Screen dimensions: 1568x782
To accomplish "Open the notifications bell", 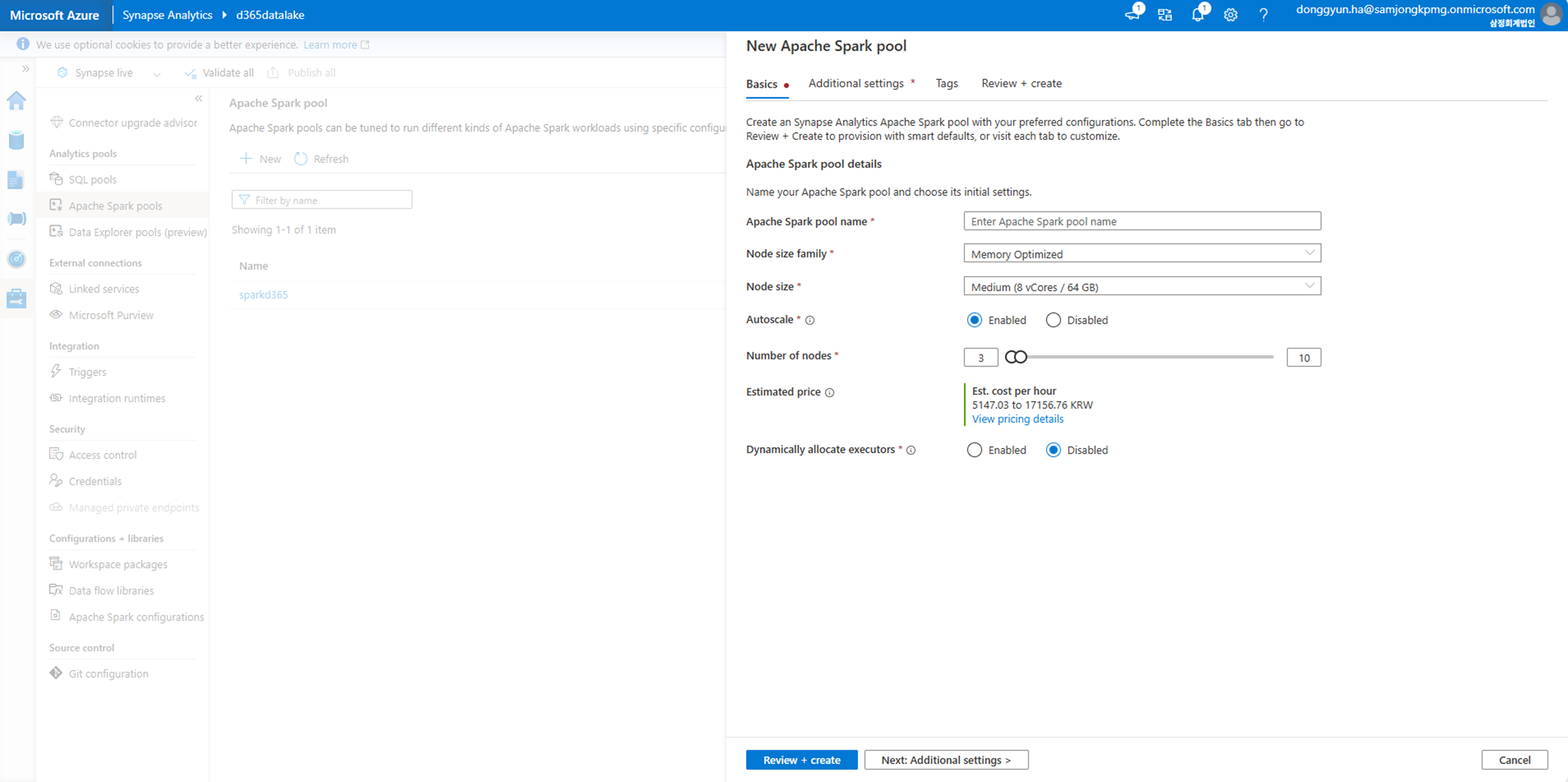I will (x=1198, y=15).
